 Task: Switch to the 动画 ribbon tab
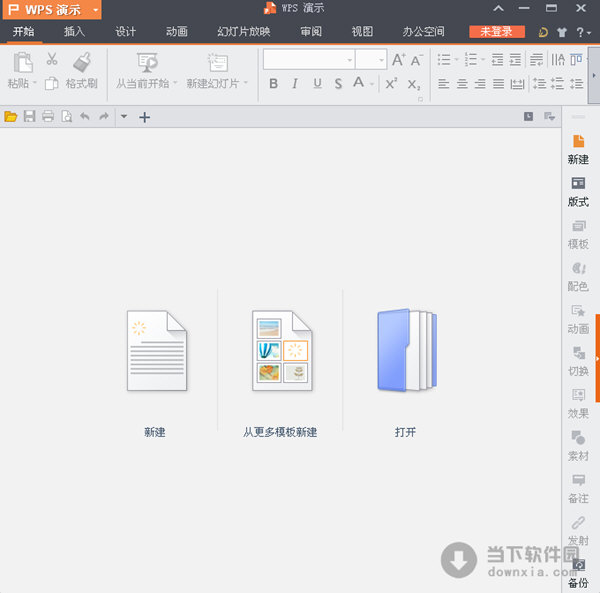pyautogui.click(x=177, y=31)
